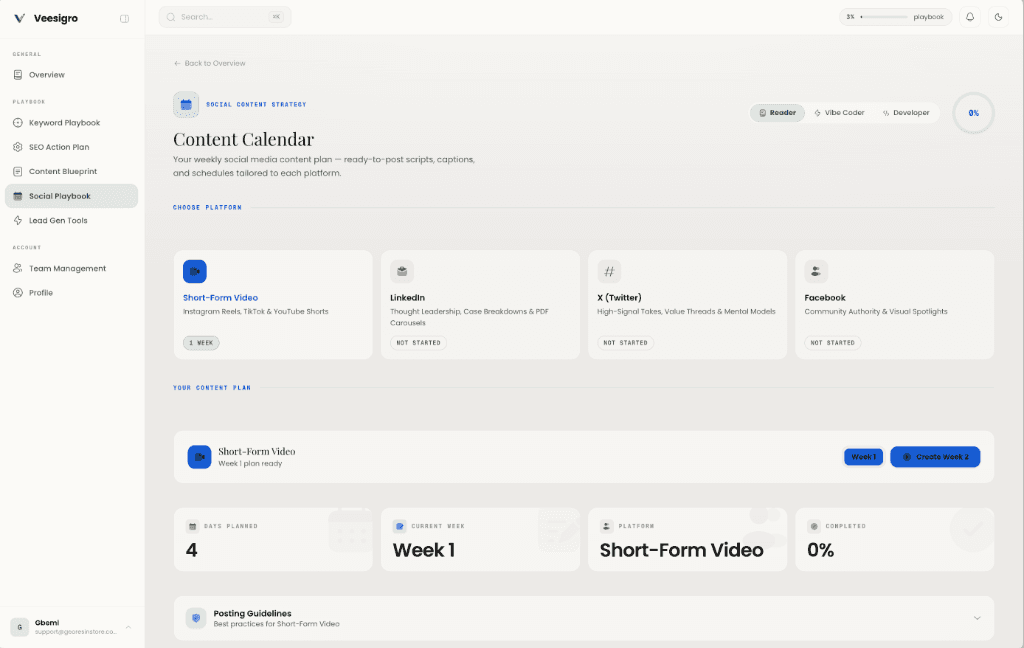1024x648 pixels.
Task: Open Lead Gen Tools
Action: tap(71, 220)
